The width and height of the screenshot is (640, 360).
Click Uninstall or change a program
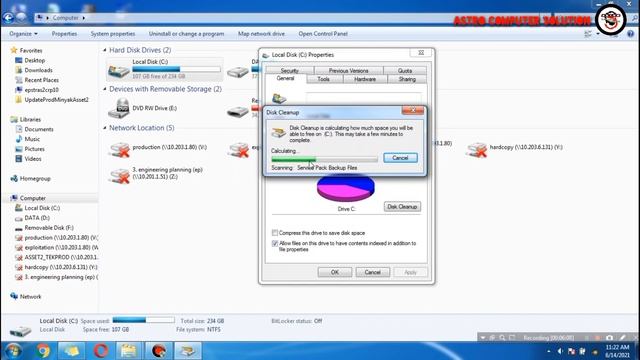point(186,34)
